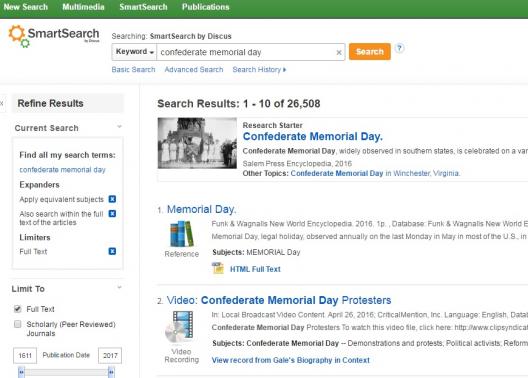Uncheck the Full Text checkbox

18,309
